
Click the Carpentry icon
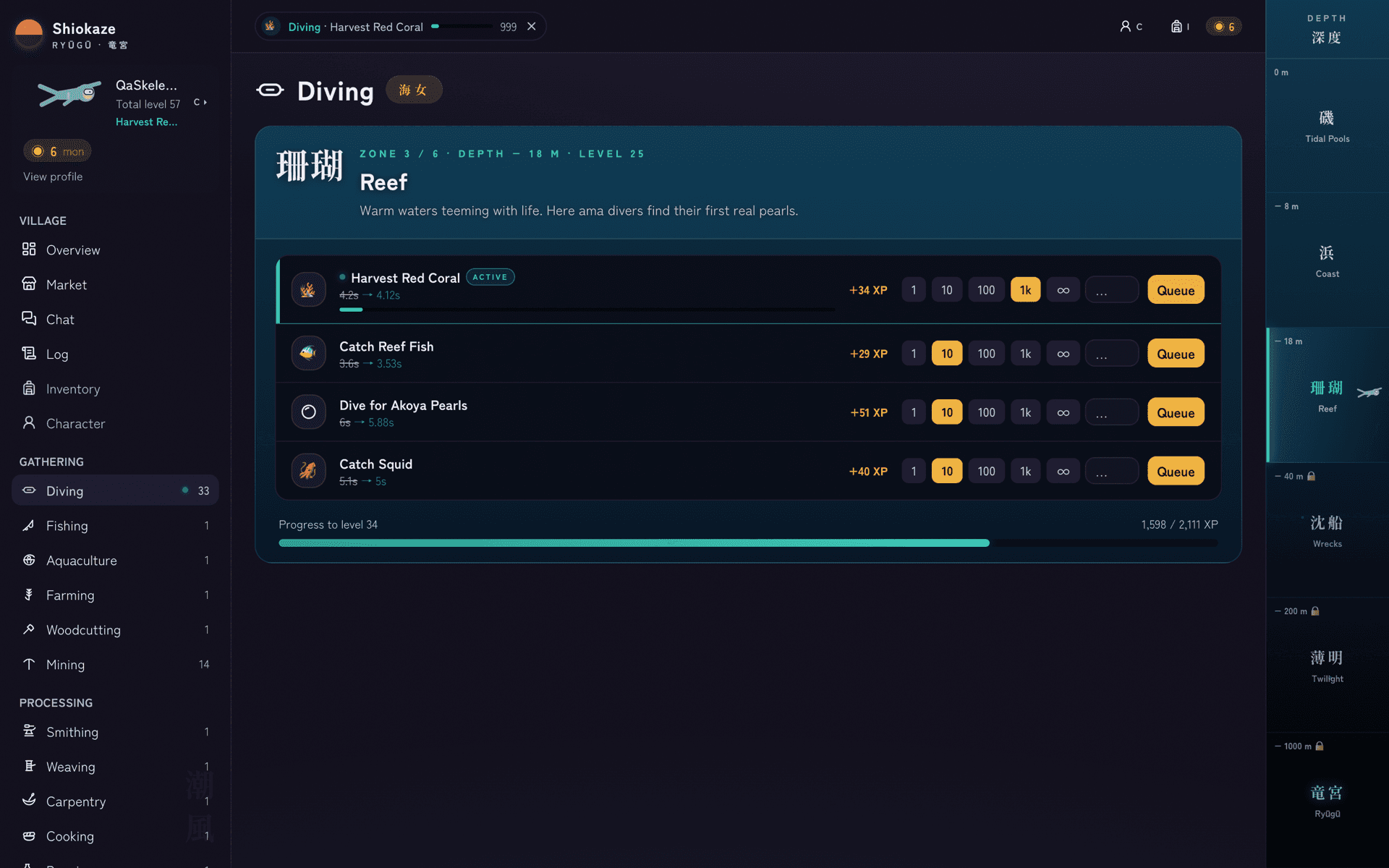(29, 801)
